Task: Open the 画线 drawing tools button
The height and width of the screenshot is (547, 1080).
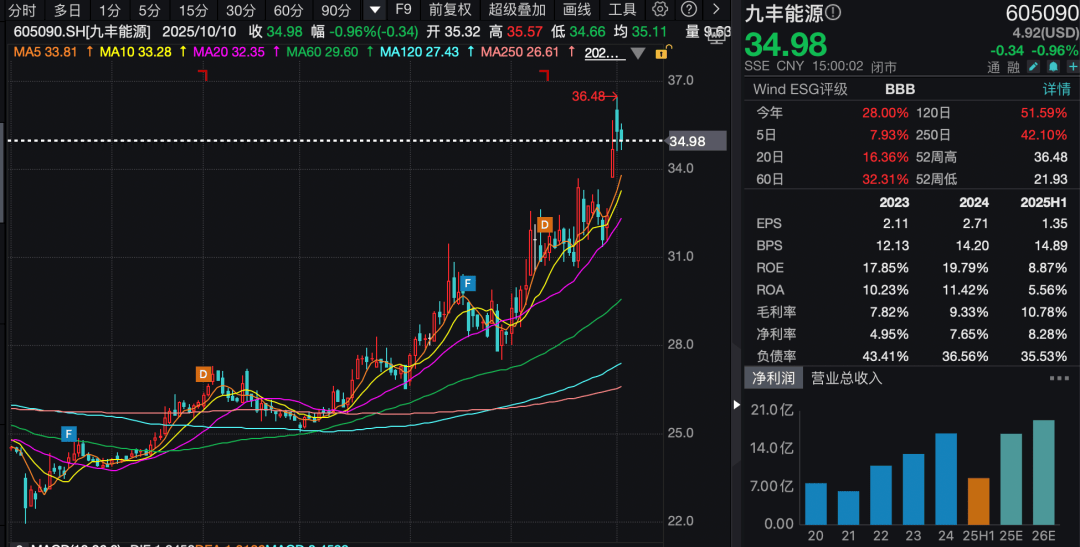Action: 577,10
